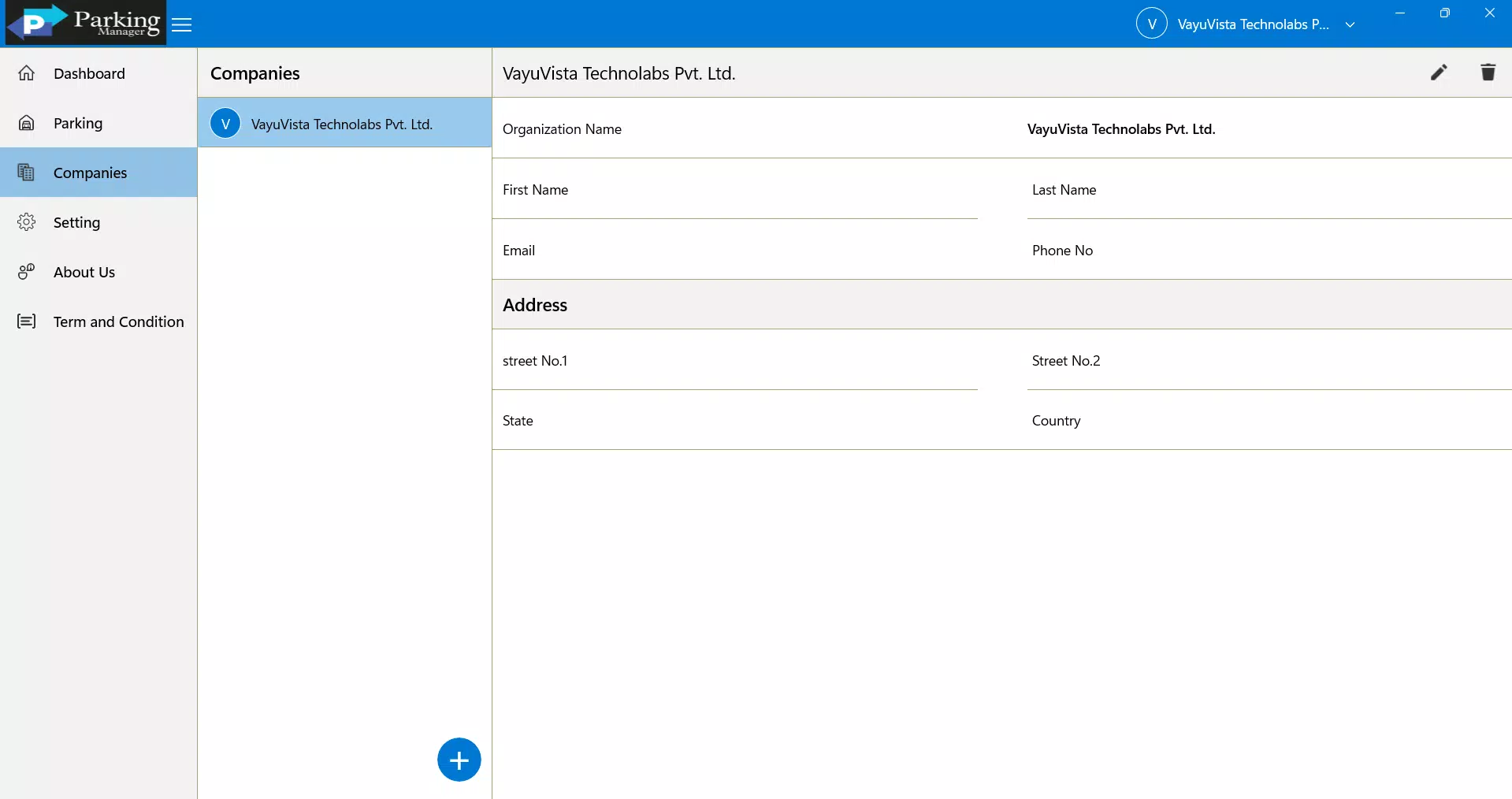Open Term and Condition page

point(98,321)
